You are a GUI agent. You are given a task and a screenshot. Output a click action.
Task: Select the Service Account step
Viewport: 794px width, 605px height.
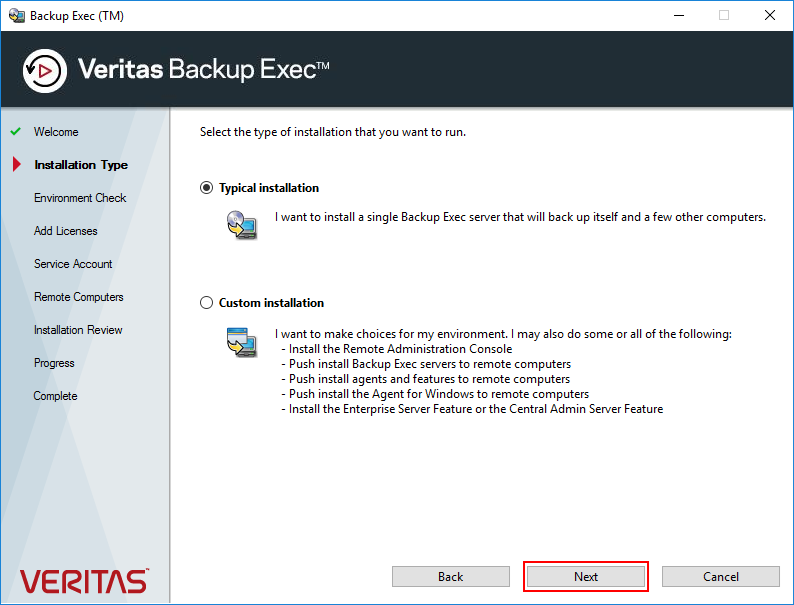click(x=73, y=264)
